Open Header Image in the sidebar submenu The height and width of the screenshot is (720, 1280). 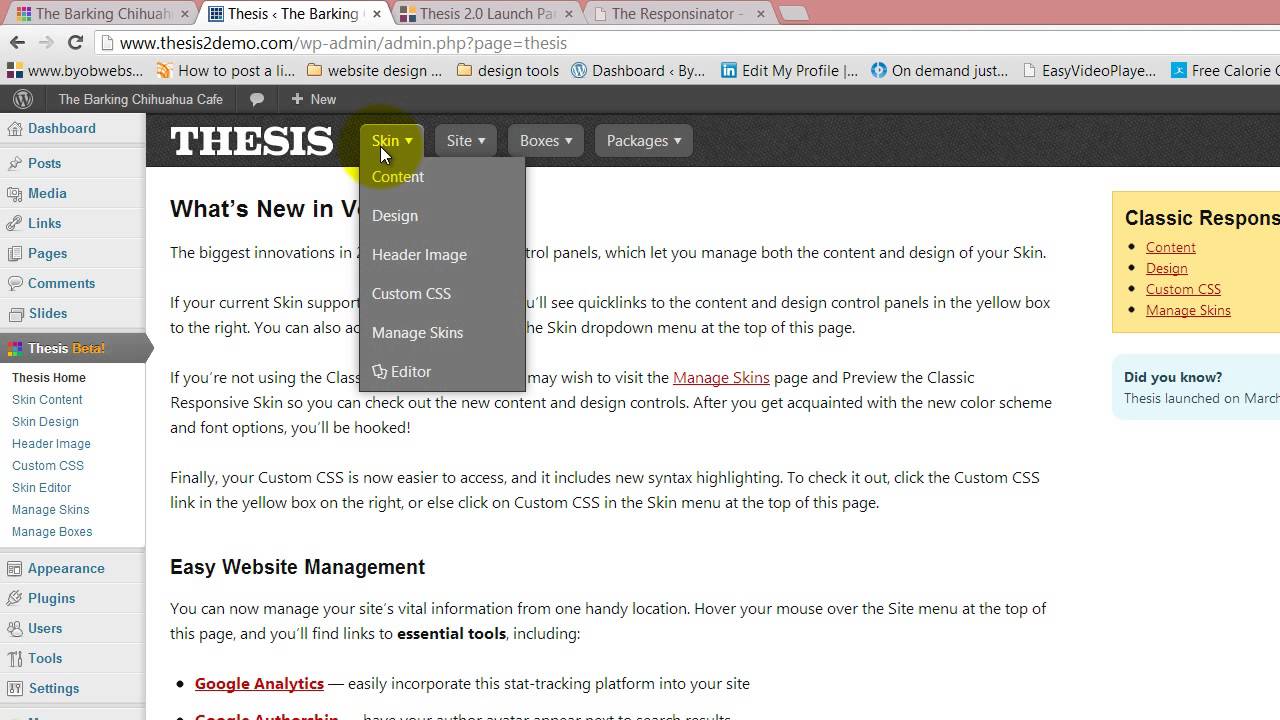[51, 444]
